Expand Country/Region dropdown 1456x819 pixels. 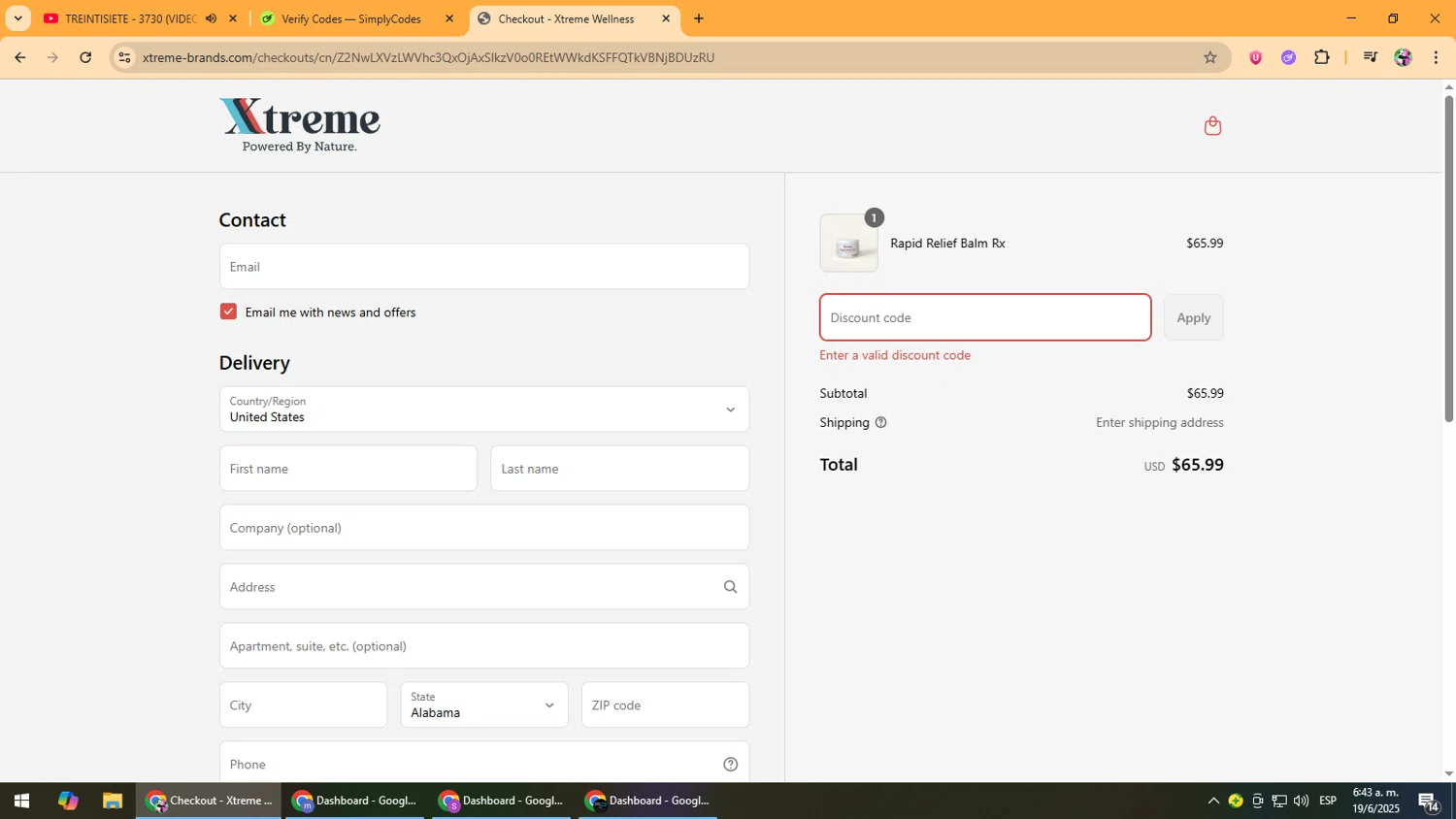[x=483, y=409]
